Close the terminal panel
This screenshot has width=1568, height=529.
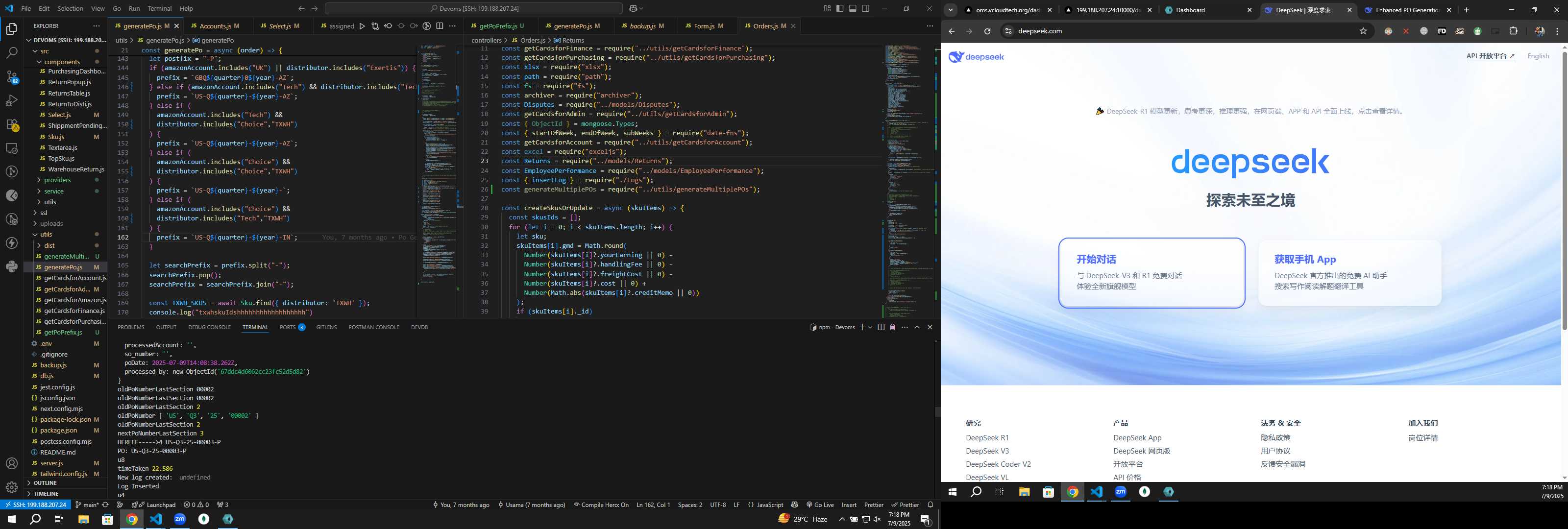[x=930, y=328]
